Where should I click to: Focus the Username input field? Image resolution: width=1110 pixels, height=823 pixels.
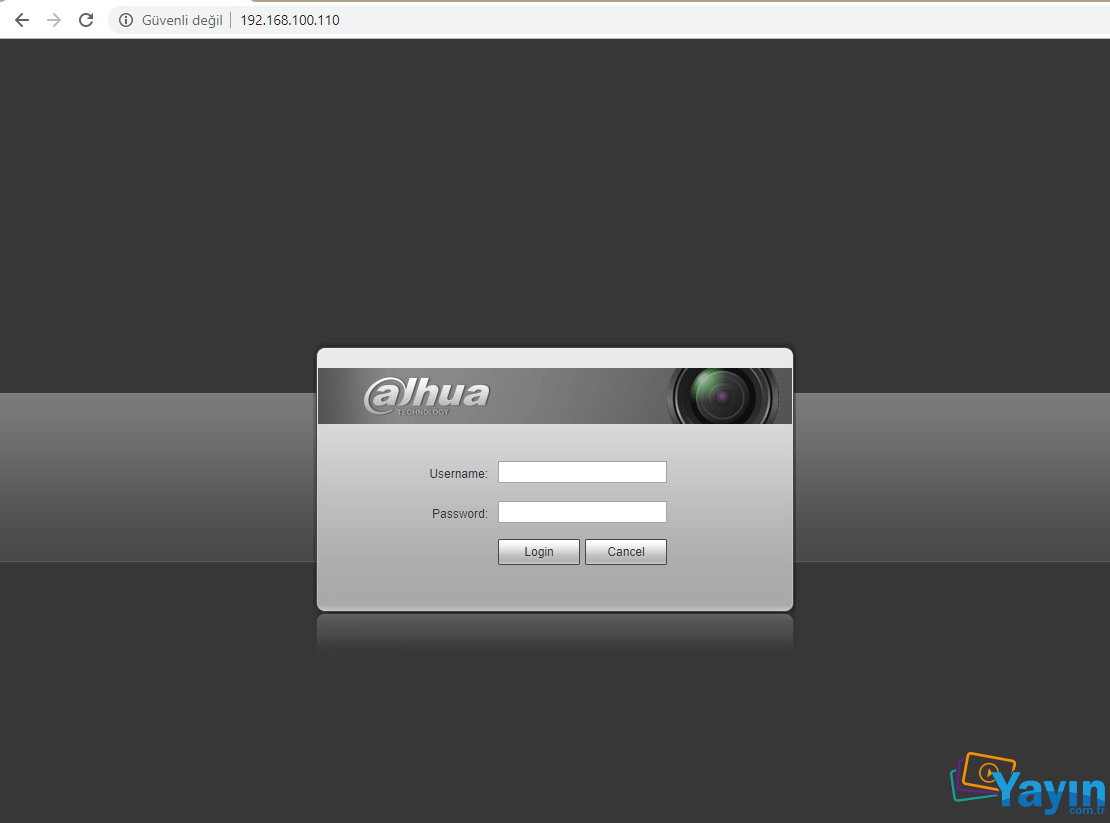tap(582, 472)
